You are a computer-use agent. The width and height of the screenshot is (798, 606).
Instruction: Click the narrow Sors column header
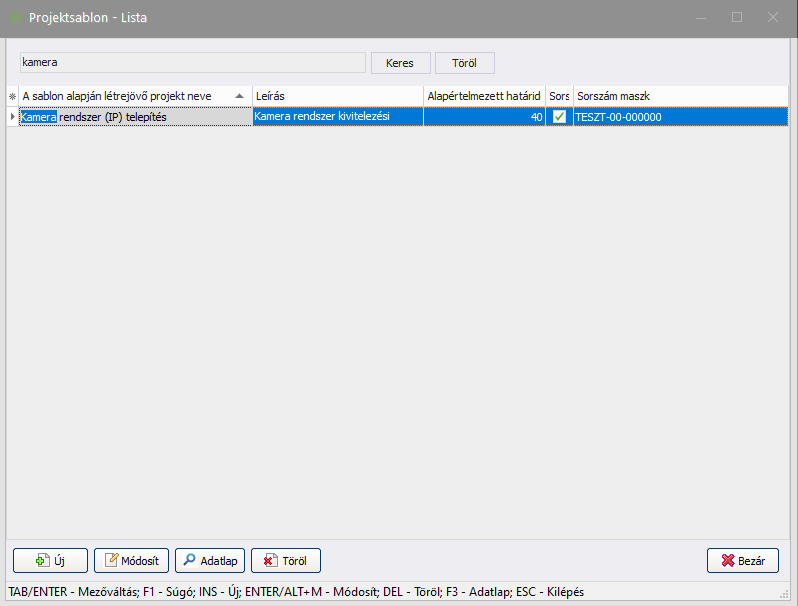(559, 96)
